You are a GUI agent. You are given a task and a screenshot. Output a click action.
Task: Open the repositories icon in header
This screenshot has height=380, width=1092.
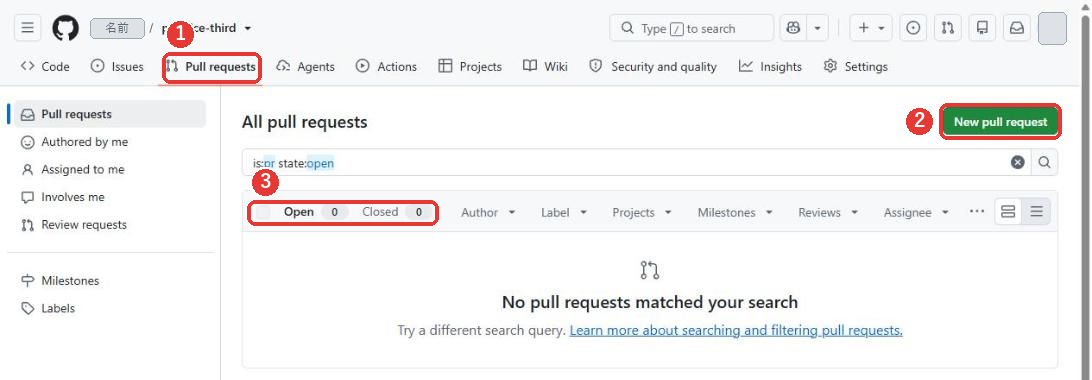click(983, 29)
